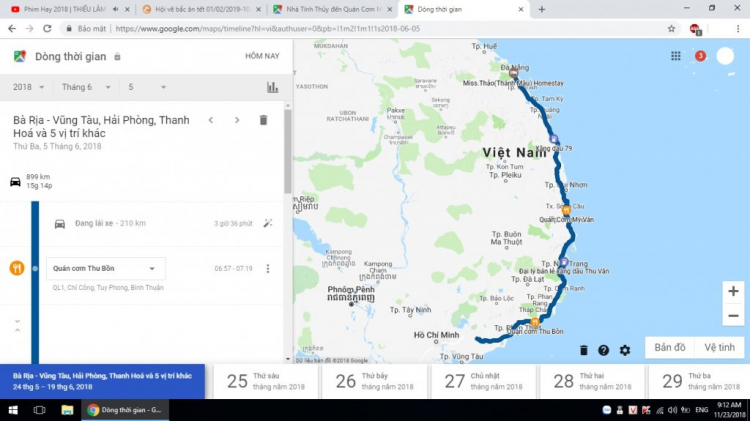
Task: Click the lock icon next to Dòng thời gian
Action: tap(117, 57)
